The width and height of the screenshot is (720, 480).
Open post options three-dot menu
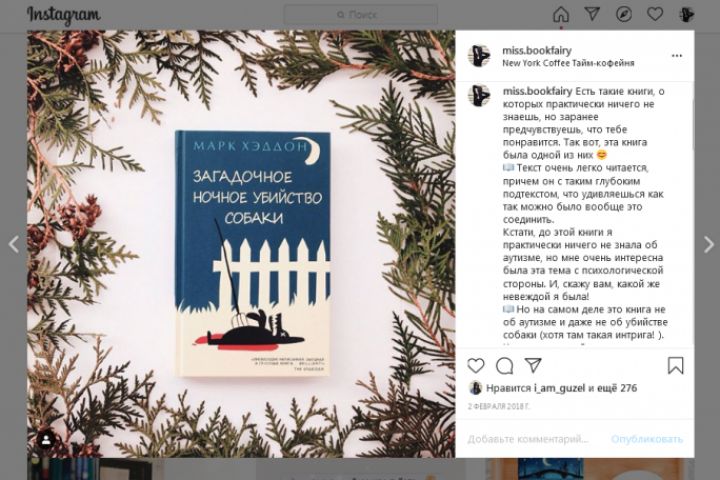[677, 56]
